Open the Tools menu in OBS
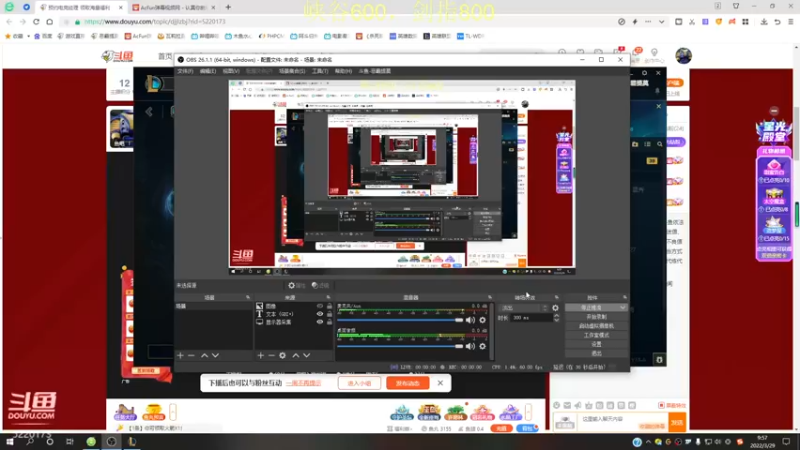The image size is (800, 450). [x=320, y=71]
